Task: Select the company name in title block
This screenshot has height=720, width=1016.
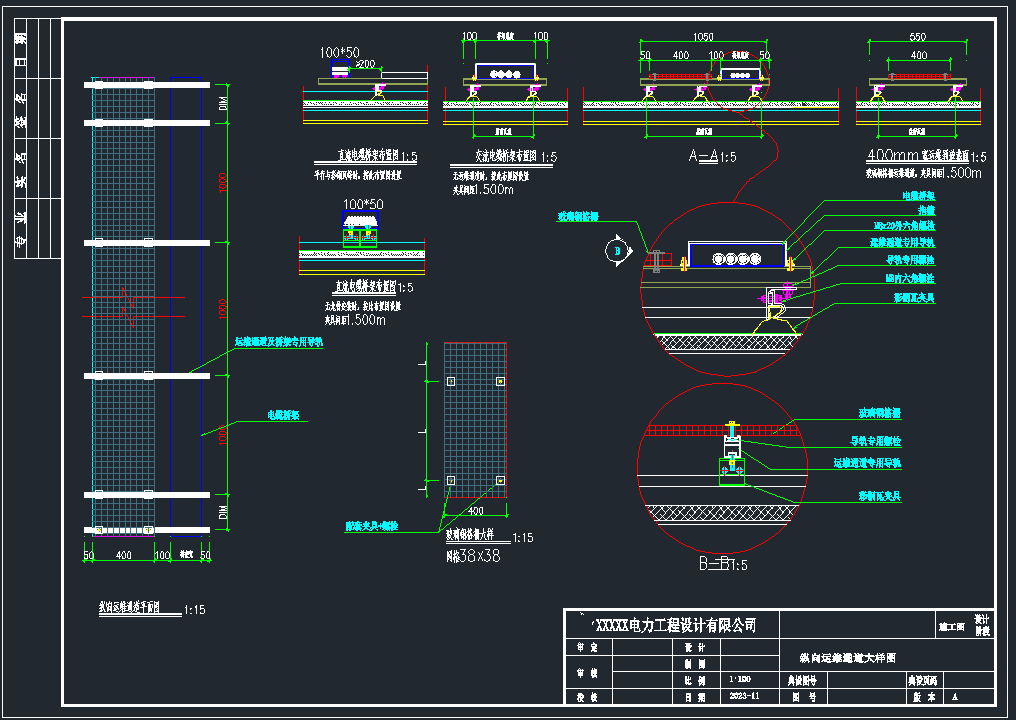Action: [x=674, y=626]
